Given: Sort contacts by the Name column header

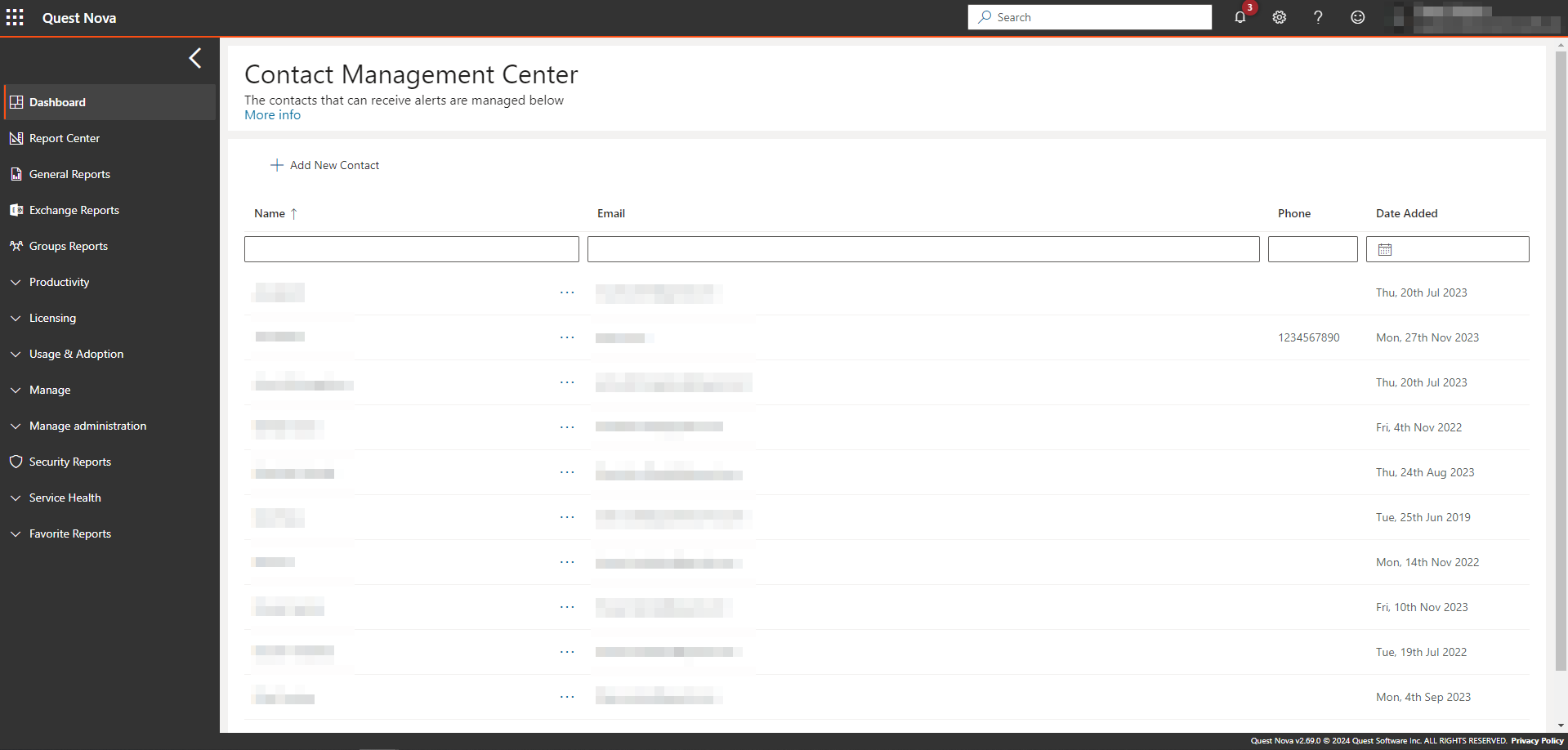Looking at the screenshot, I should pyautogui.click(x=270, y=213).
